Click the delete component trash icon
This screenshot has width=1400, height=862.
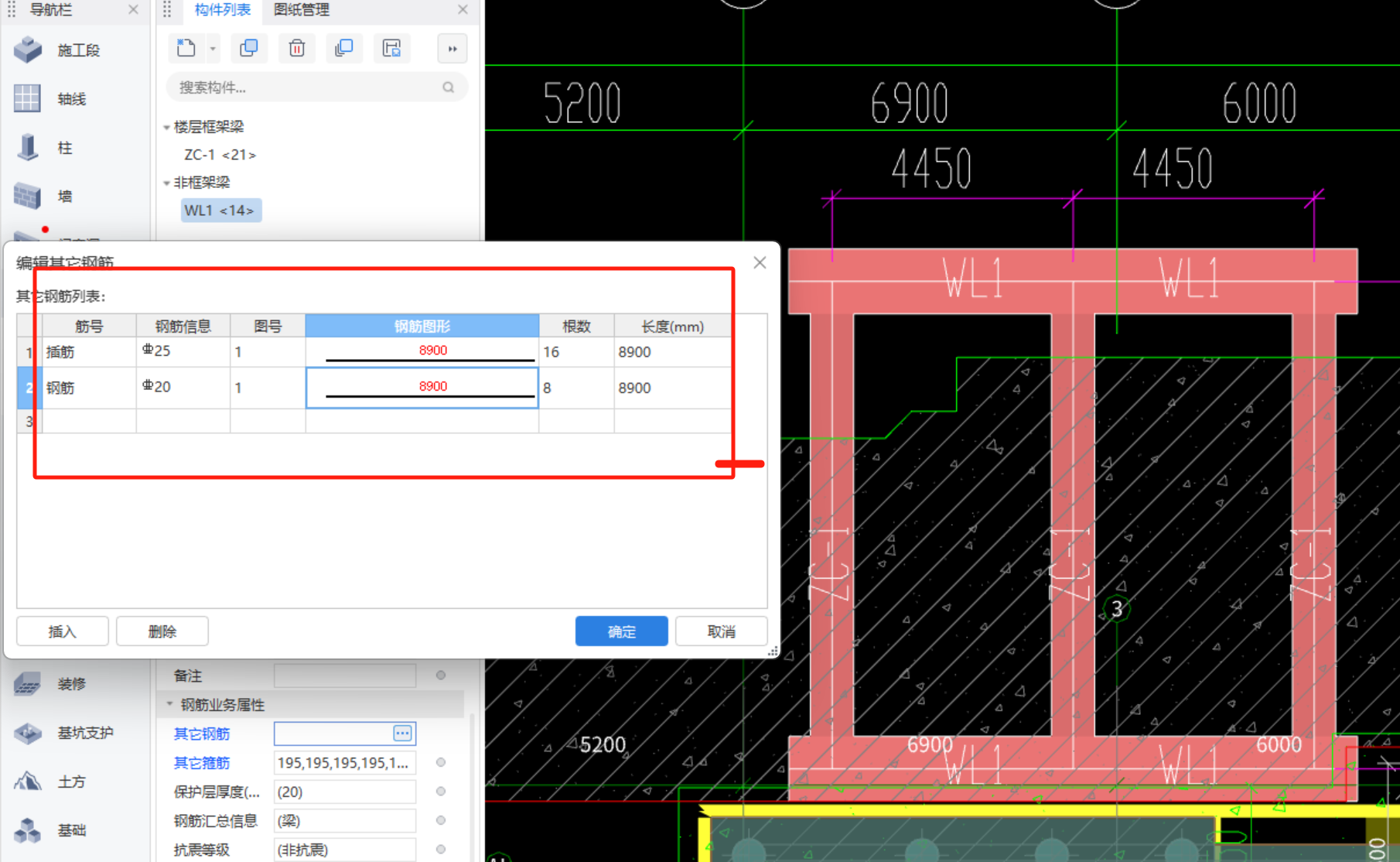point(296,48)
